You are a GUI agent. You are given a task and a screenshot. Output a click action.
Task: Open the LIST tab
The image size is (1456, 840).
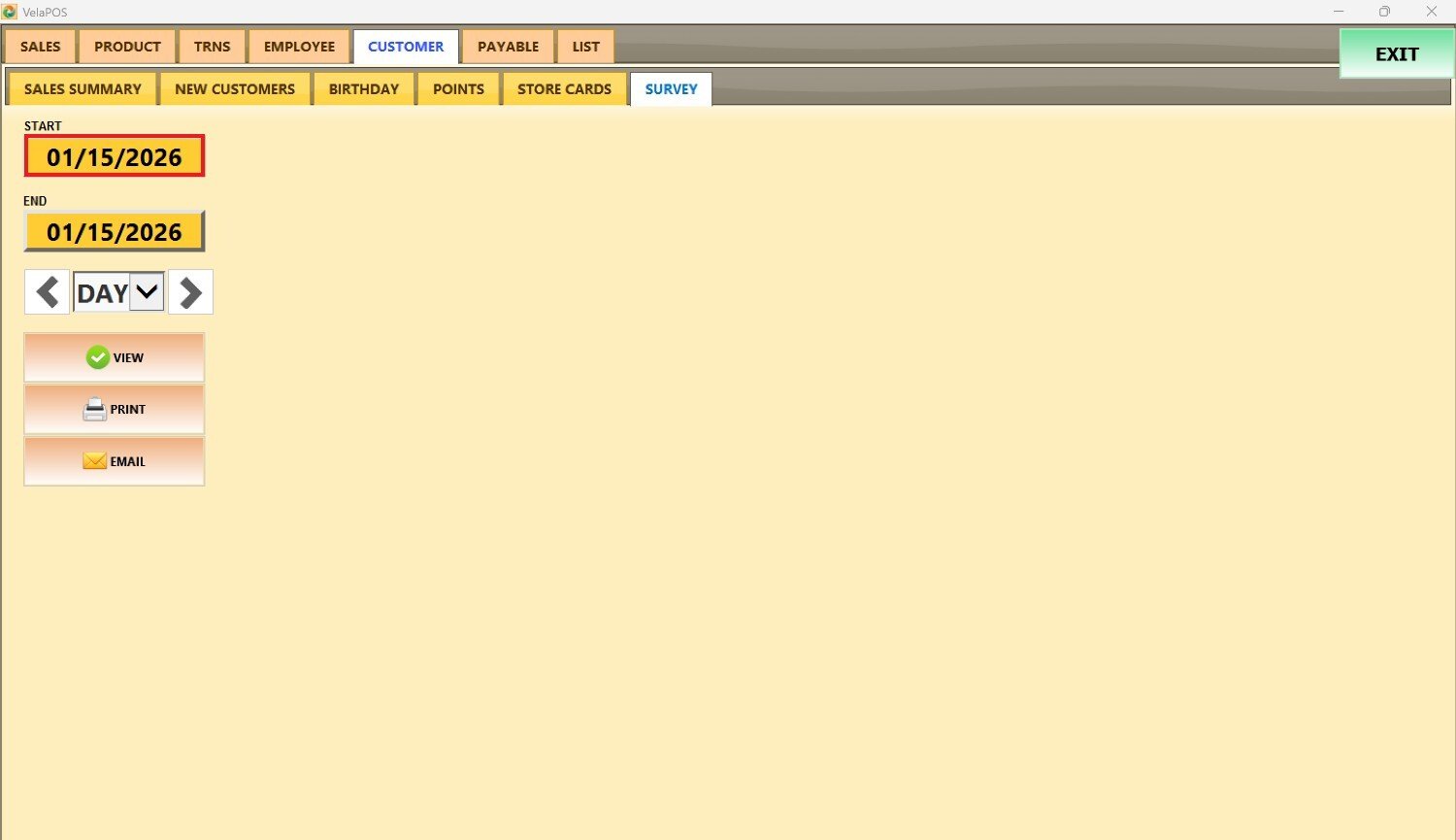pyautogui.click(x=585, y=47)
